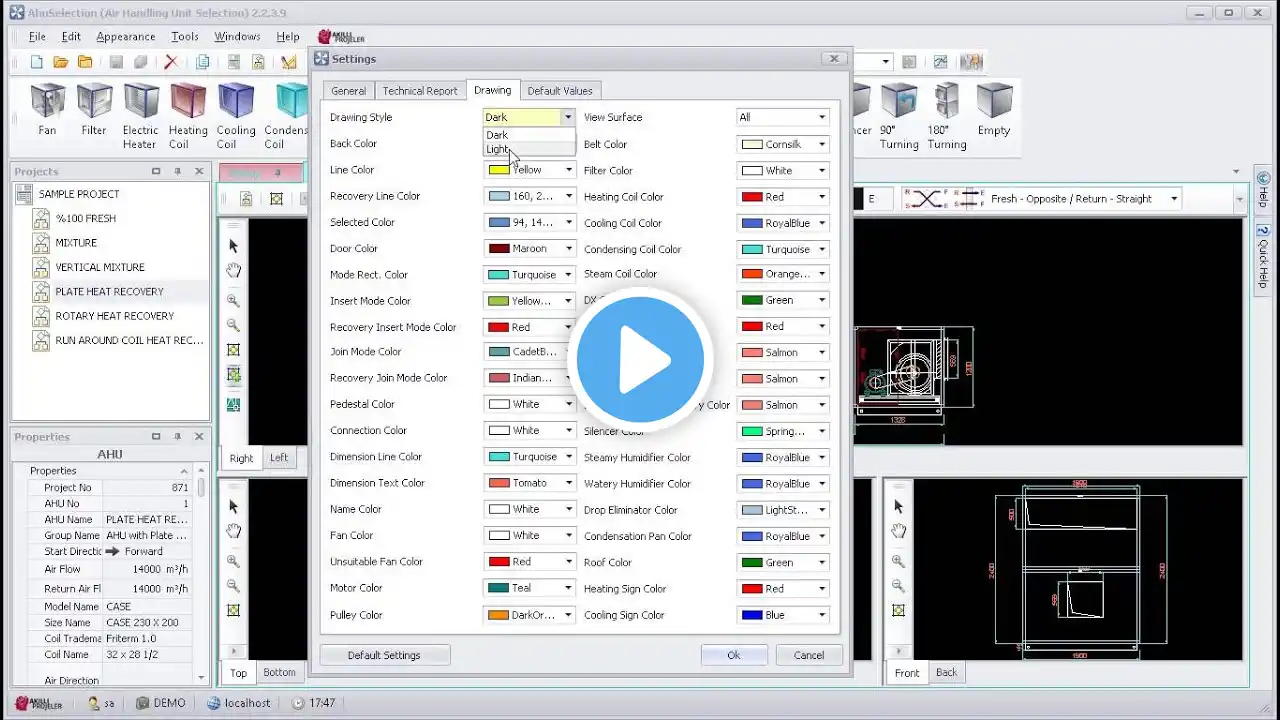Viewport: 1280px width, 720px height.
Task: Add an Empty module
Action: point(994,110)
